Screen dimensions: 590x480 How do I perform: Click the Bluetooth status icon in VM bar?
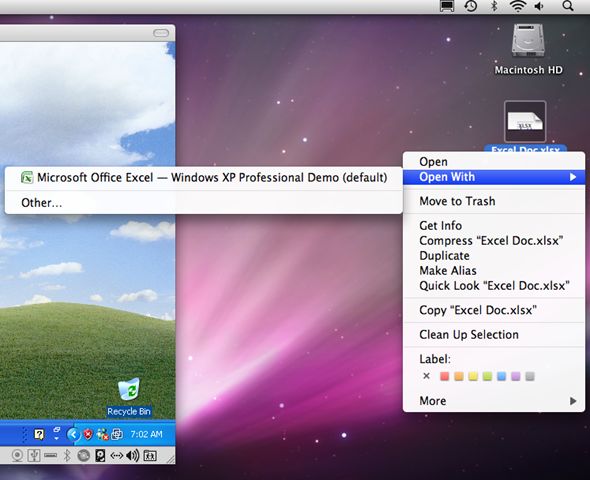(67, 456)
